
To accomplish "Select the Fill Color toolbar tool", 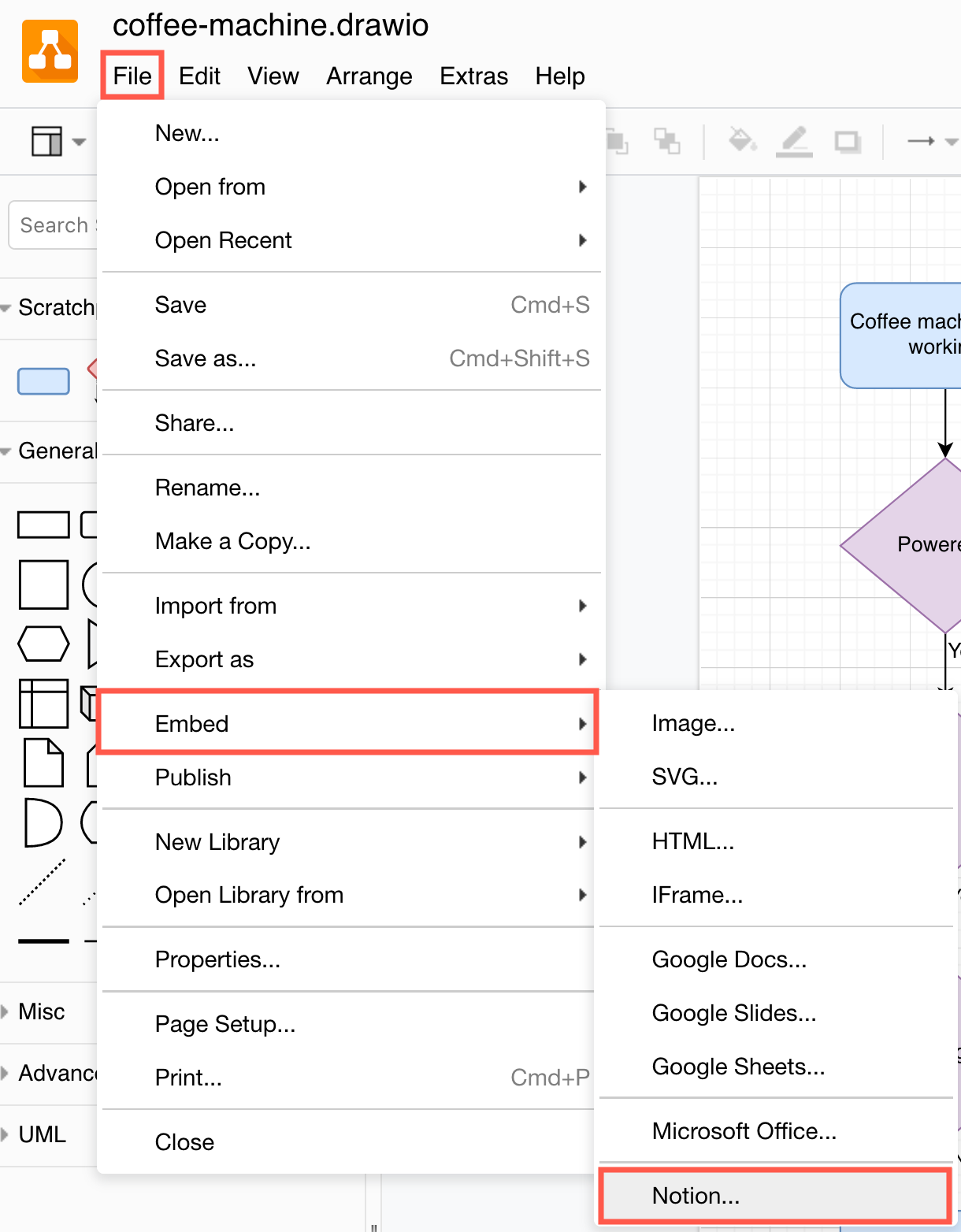I will (741, 142).
